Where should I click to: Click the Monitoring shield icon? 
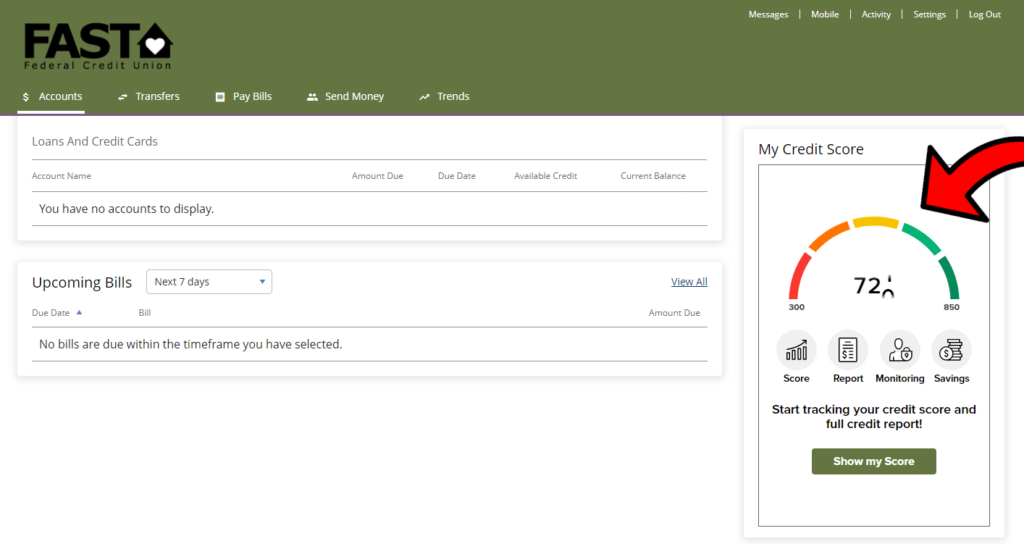pos(899,350)
